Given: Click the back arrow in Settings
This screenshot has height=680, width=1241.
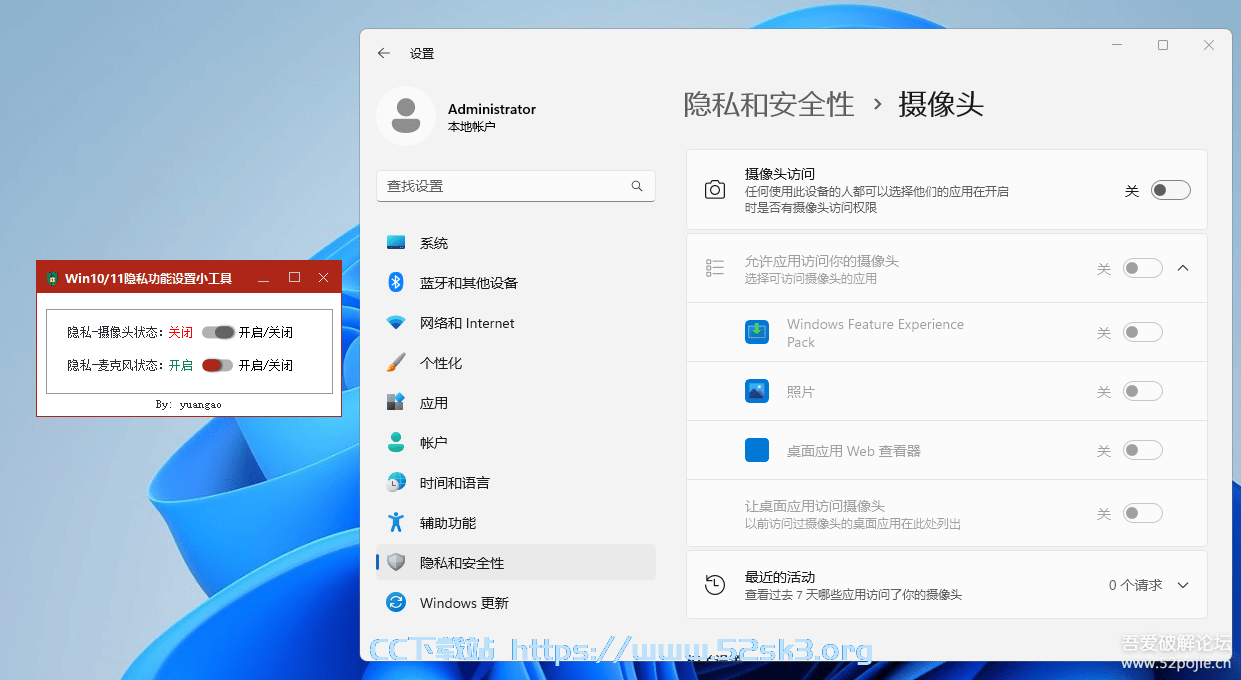Looking at the screenshot, I should [384, 53].
